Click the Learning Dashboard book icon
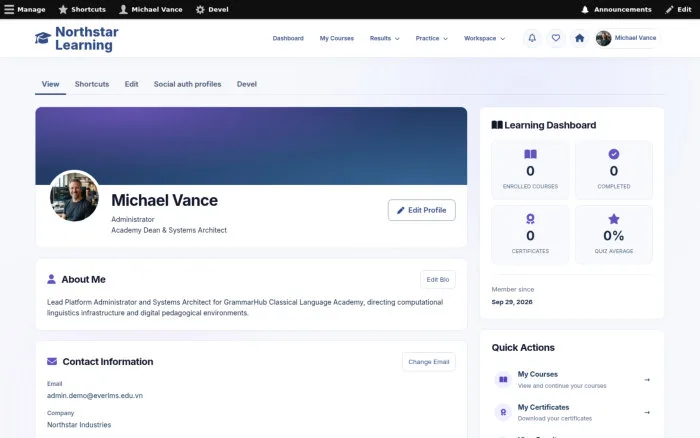 497,125
